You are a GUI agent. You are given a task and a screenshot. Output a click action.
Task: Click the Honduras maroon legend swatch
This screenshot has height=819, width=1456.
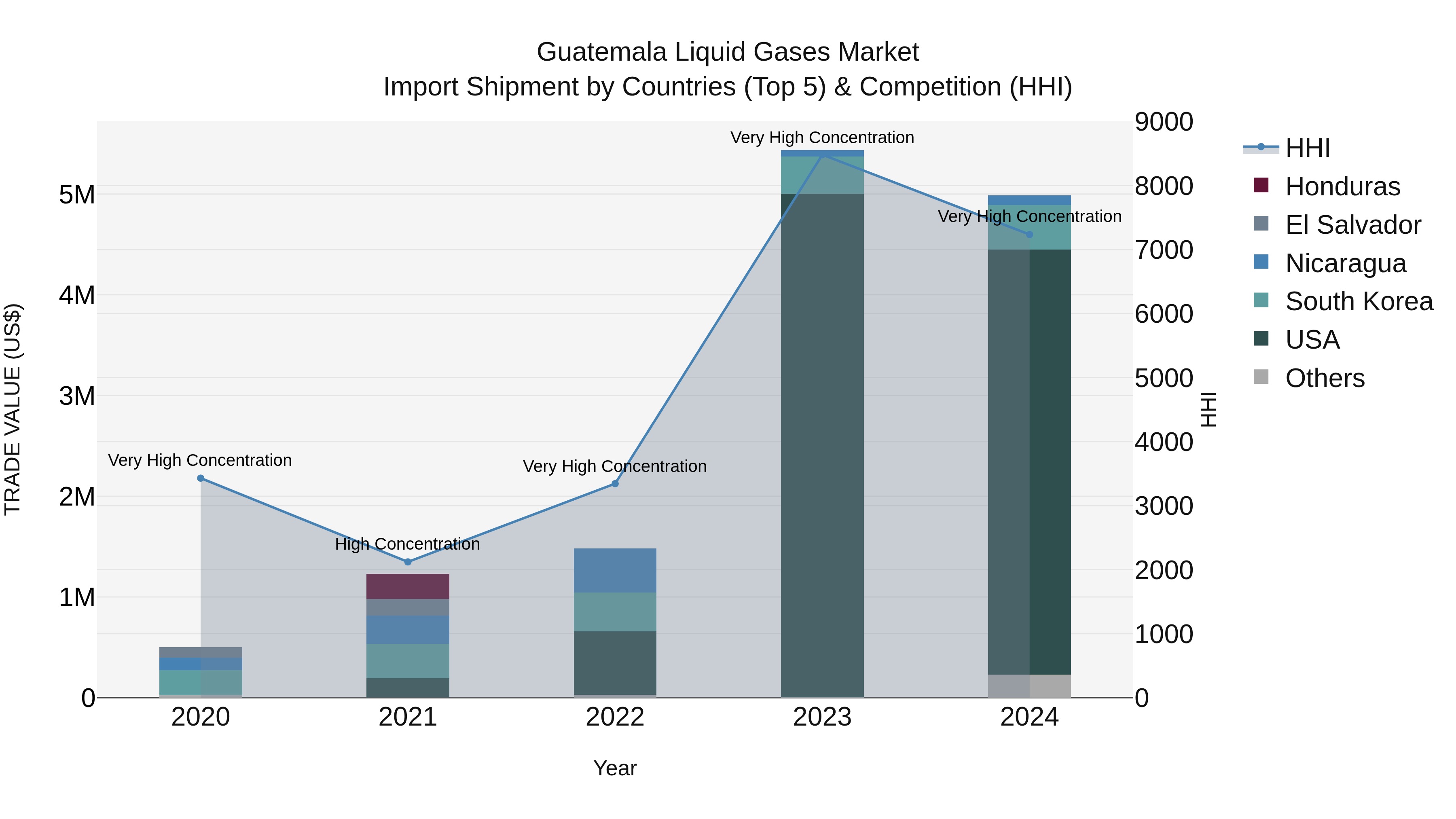(x=1261, y=185)
